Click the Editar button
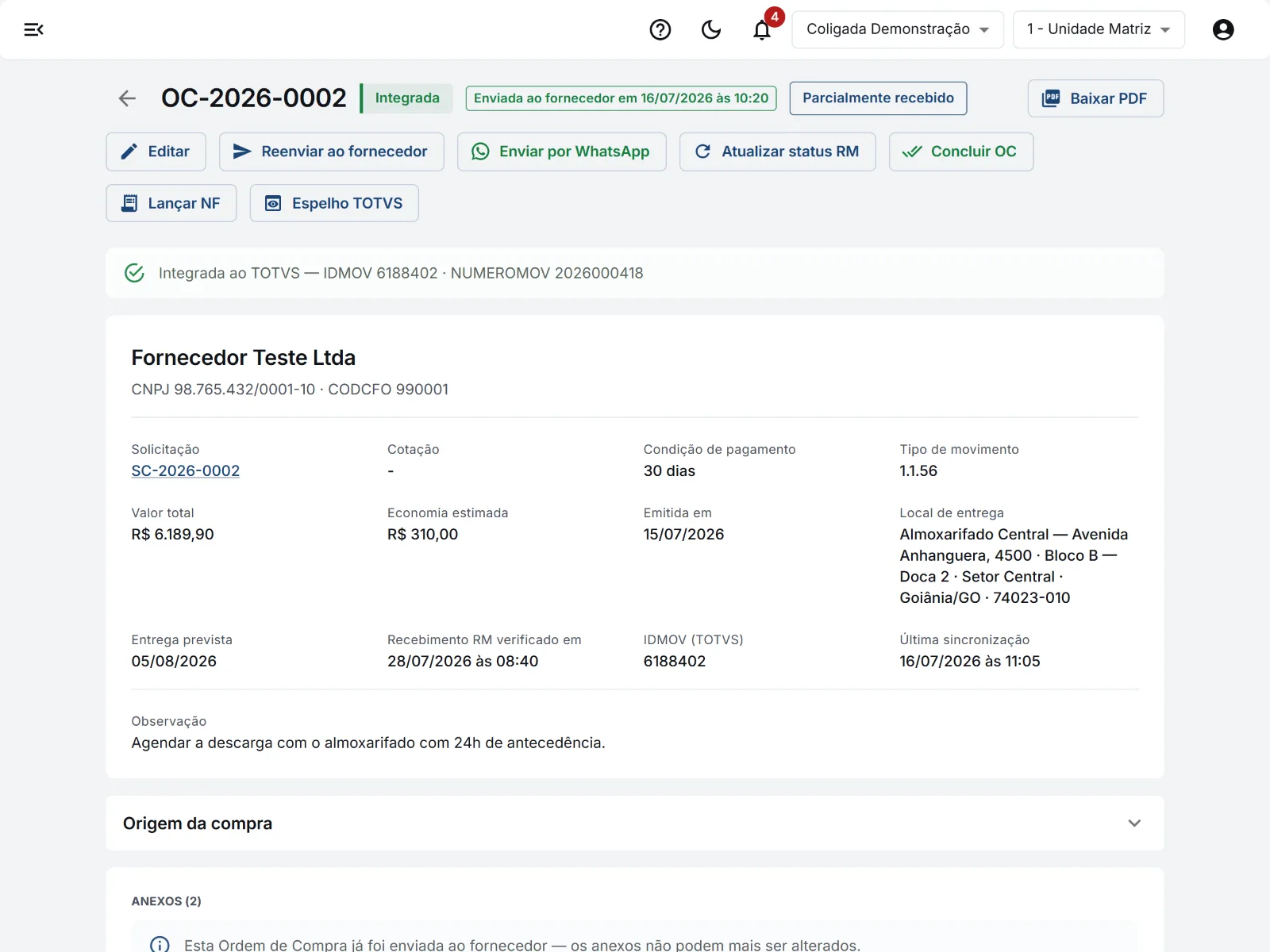This screenshot has height=952, width=1270. 156,152
